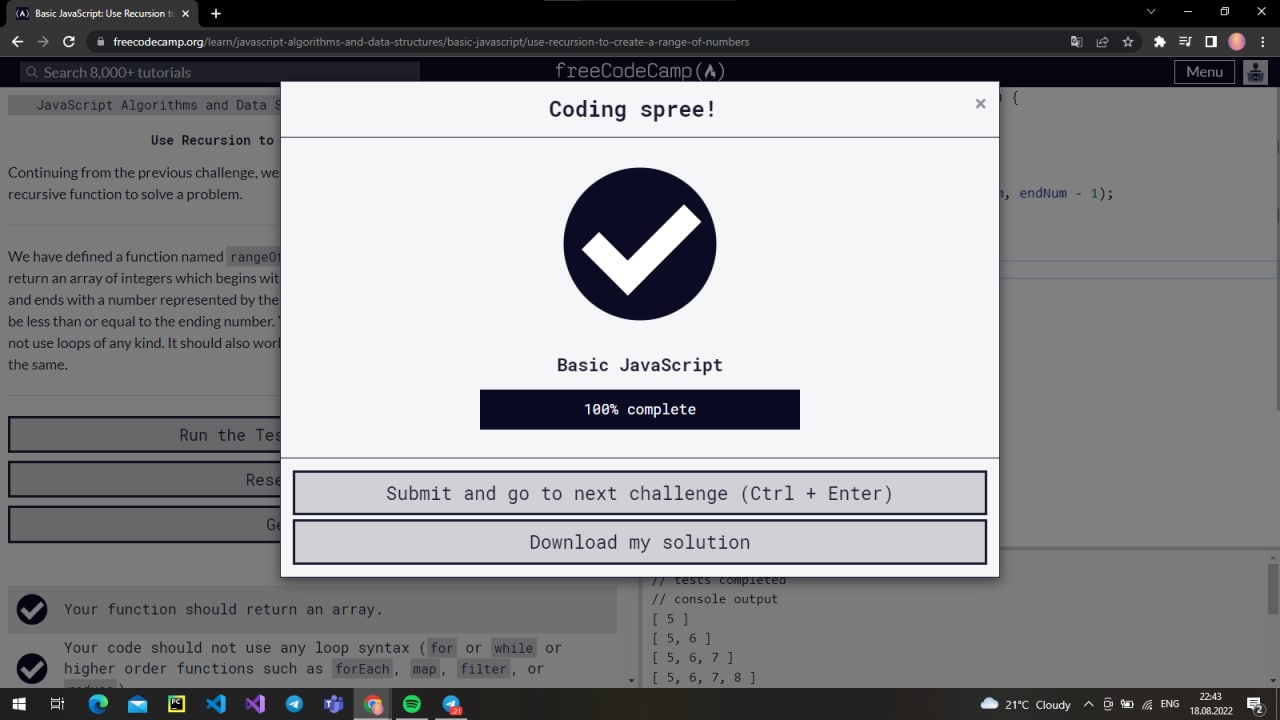Open Microsoft Teams from taskbar
Image resolution: width=1280 pixels, height=720 pixels.
click(x=333, y=704)
